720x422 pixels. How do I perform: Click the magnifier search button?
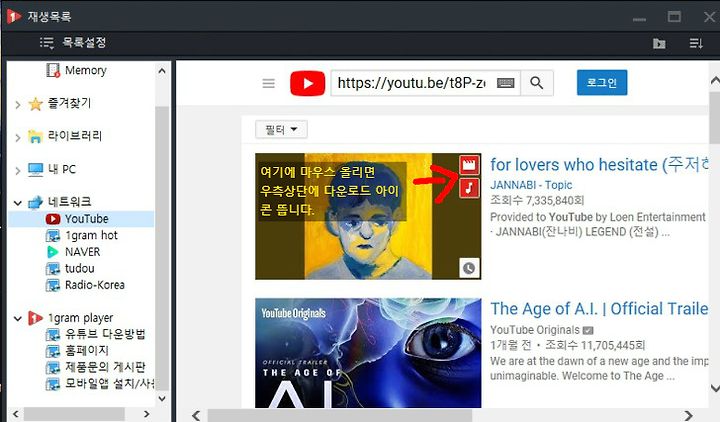tap(537, 83)
